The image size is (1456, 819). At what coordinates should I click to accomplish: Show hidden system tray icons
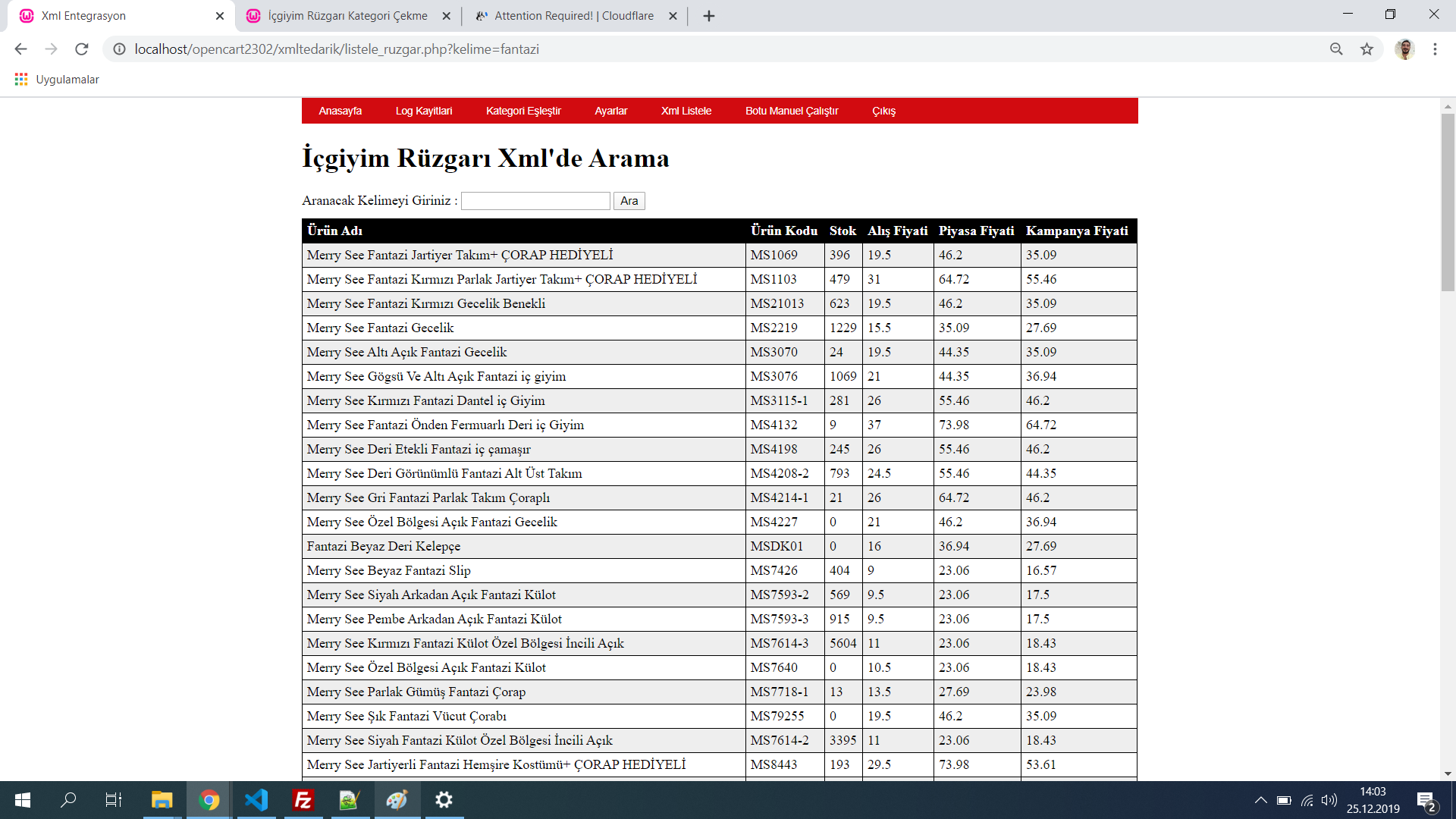pyautogui.click(x=1260, y=800)
